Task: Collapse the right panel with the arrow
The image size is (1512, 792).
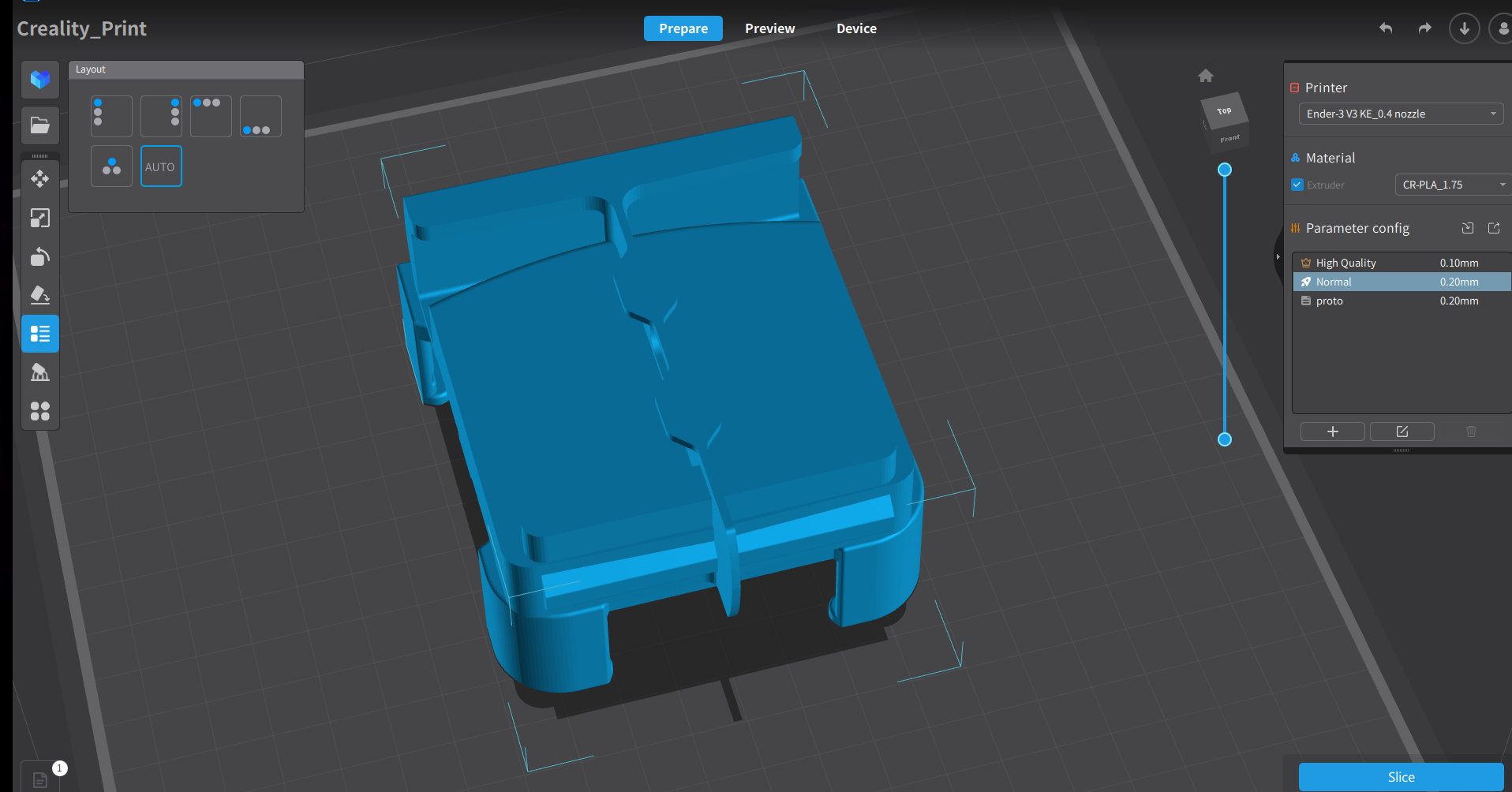Action: (x=1278, y=256)
